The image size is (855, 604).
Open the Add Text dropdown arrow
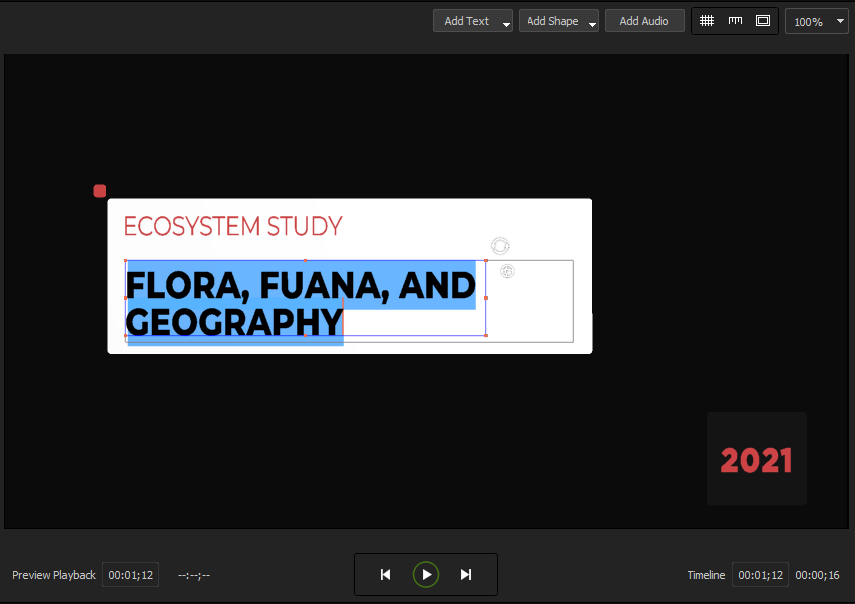[x=506, y=23]
